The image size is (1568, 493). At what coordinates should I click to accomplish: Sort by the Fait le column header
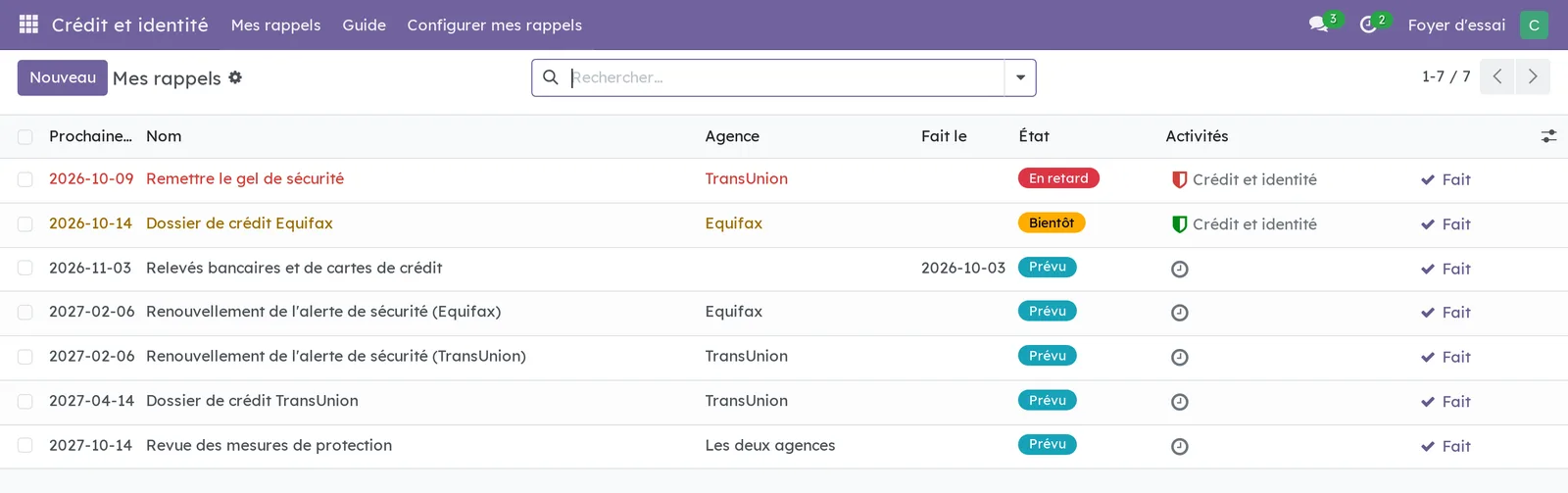944,136
